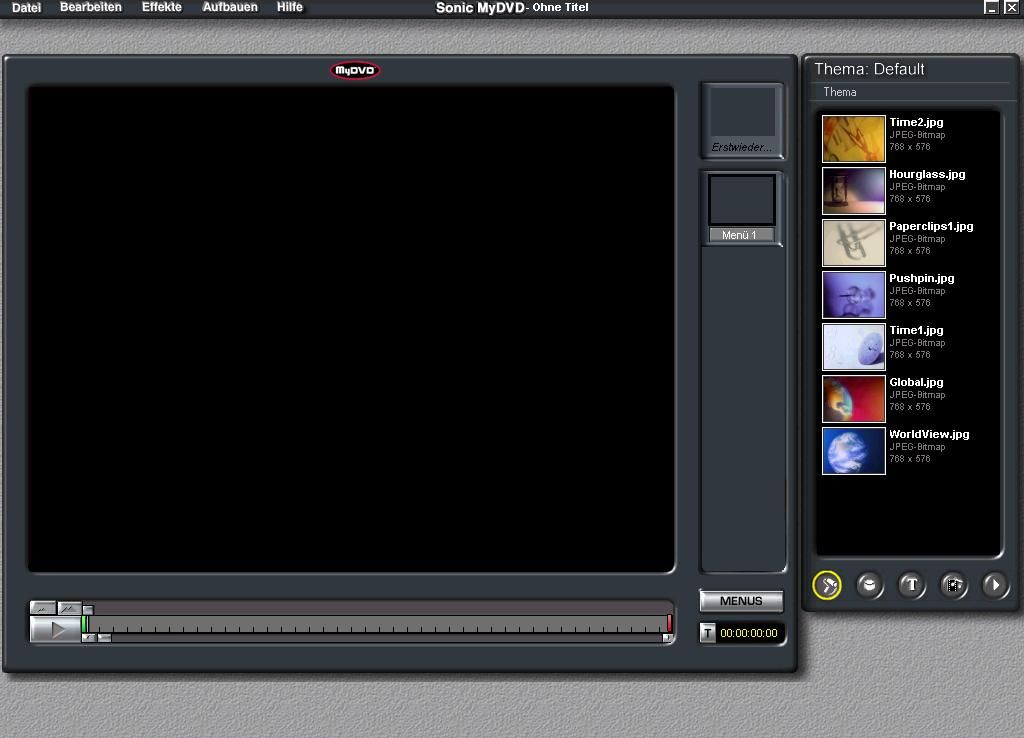Open the Effekte menu
This screenshot has height=738, width=1024.
162,7
